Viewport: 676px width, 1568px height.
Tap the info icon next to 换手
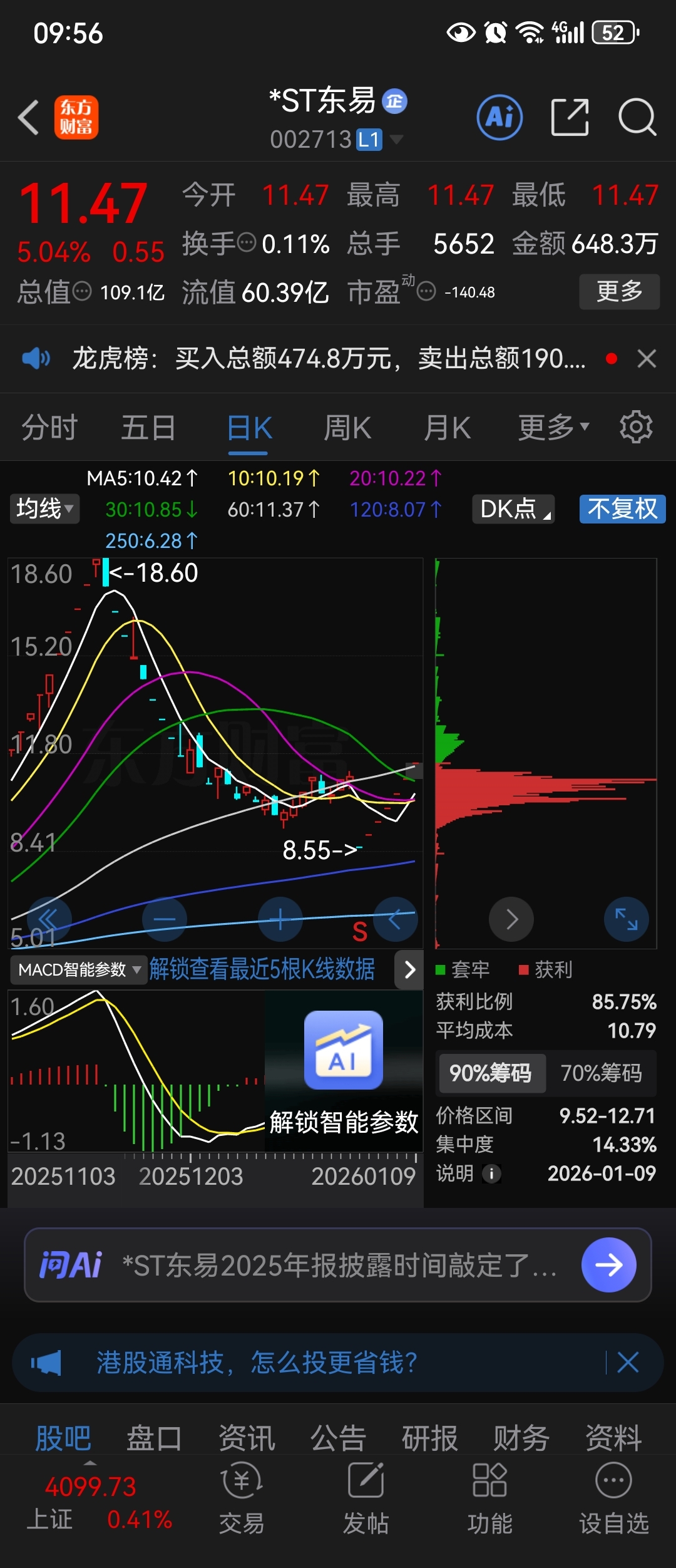tap(247, 242)
